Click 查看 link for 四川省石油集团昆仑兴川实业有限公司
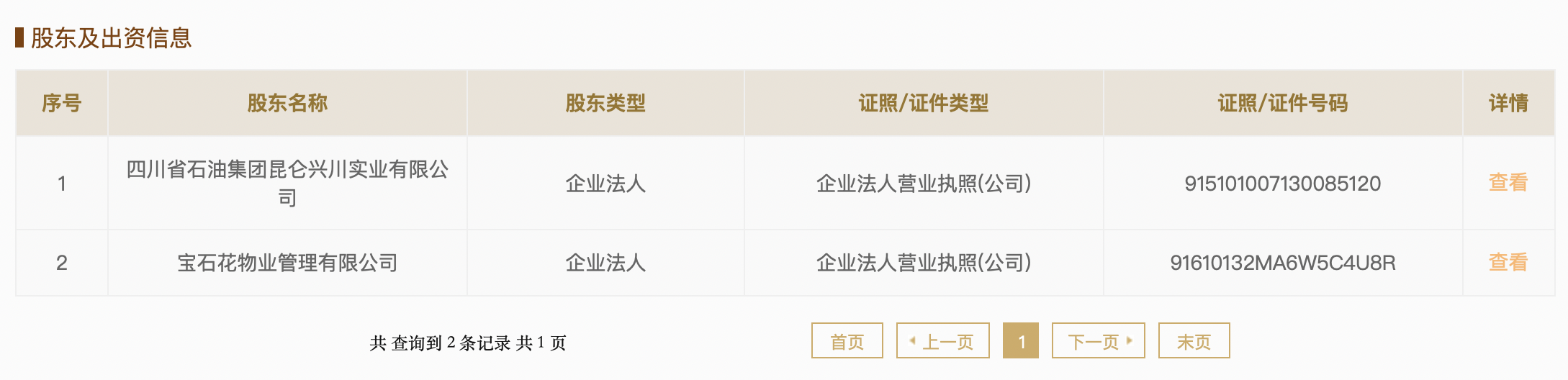Screen dimensions: 1568x380 (1508, 183)
